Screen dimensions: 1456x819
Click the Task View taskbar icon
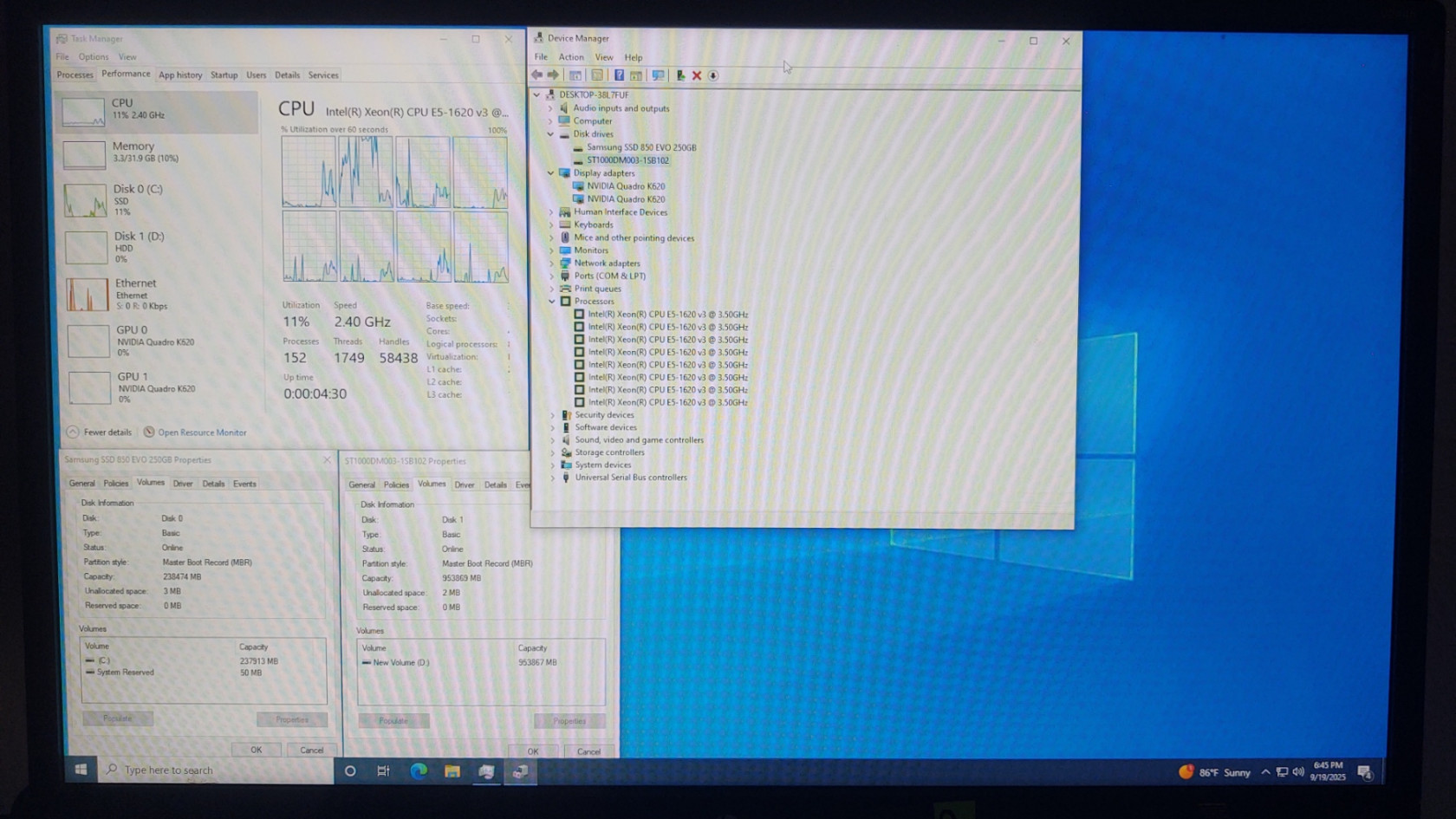[x=383, y=770]
